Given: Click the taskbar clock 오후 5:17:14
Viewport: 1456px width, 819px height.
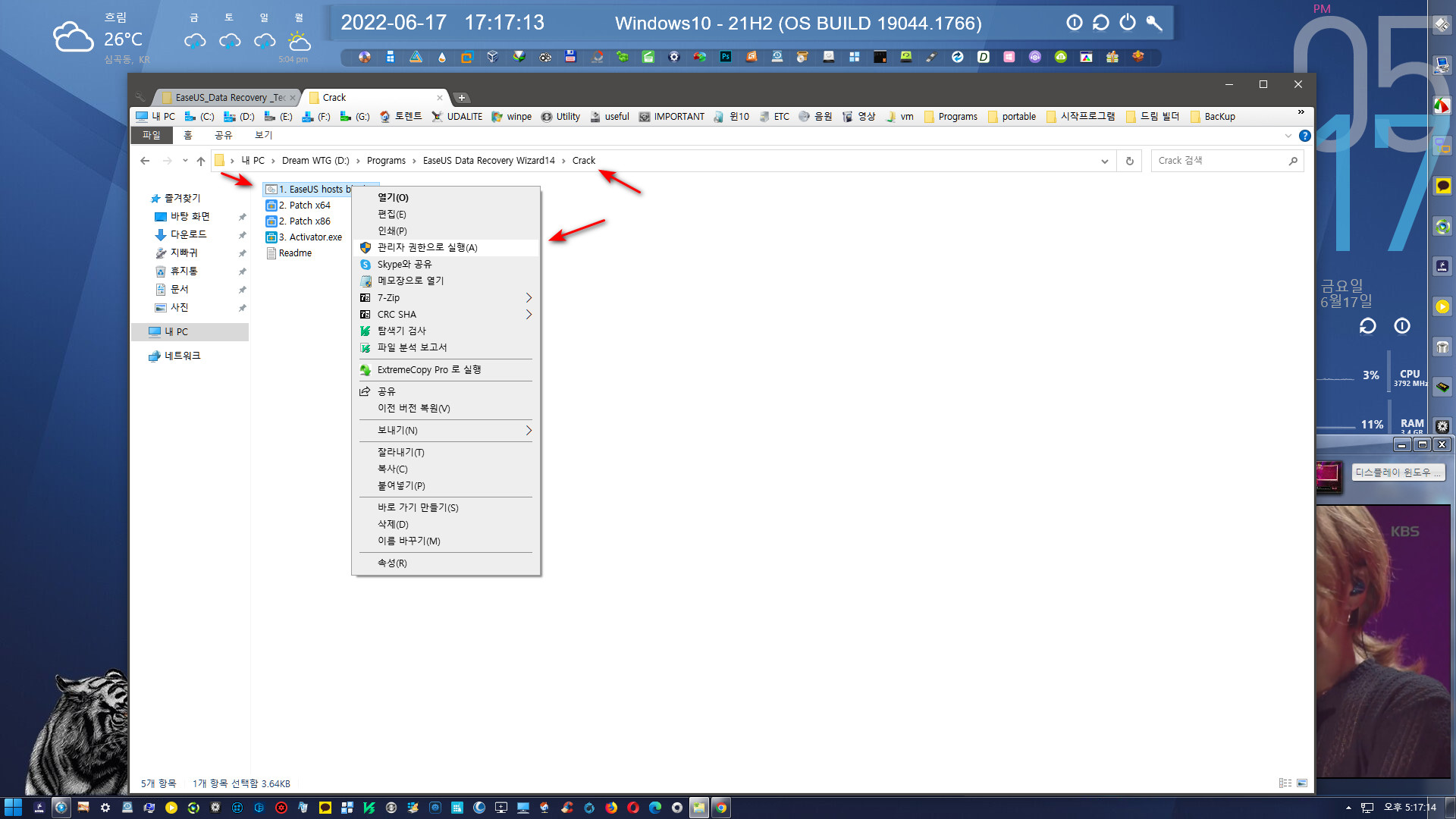Looking at the screenshot, I should coord(1410,808).
